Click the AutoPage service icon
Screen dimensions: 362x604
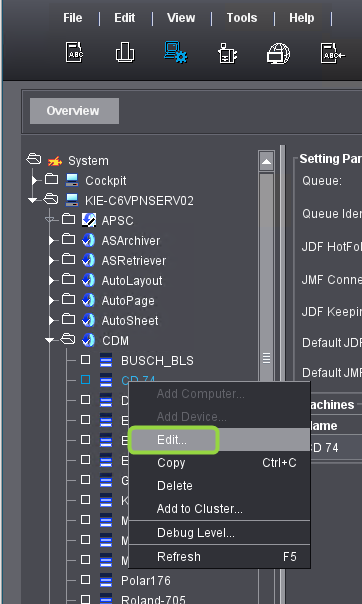tap(89, 300)
